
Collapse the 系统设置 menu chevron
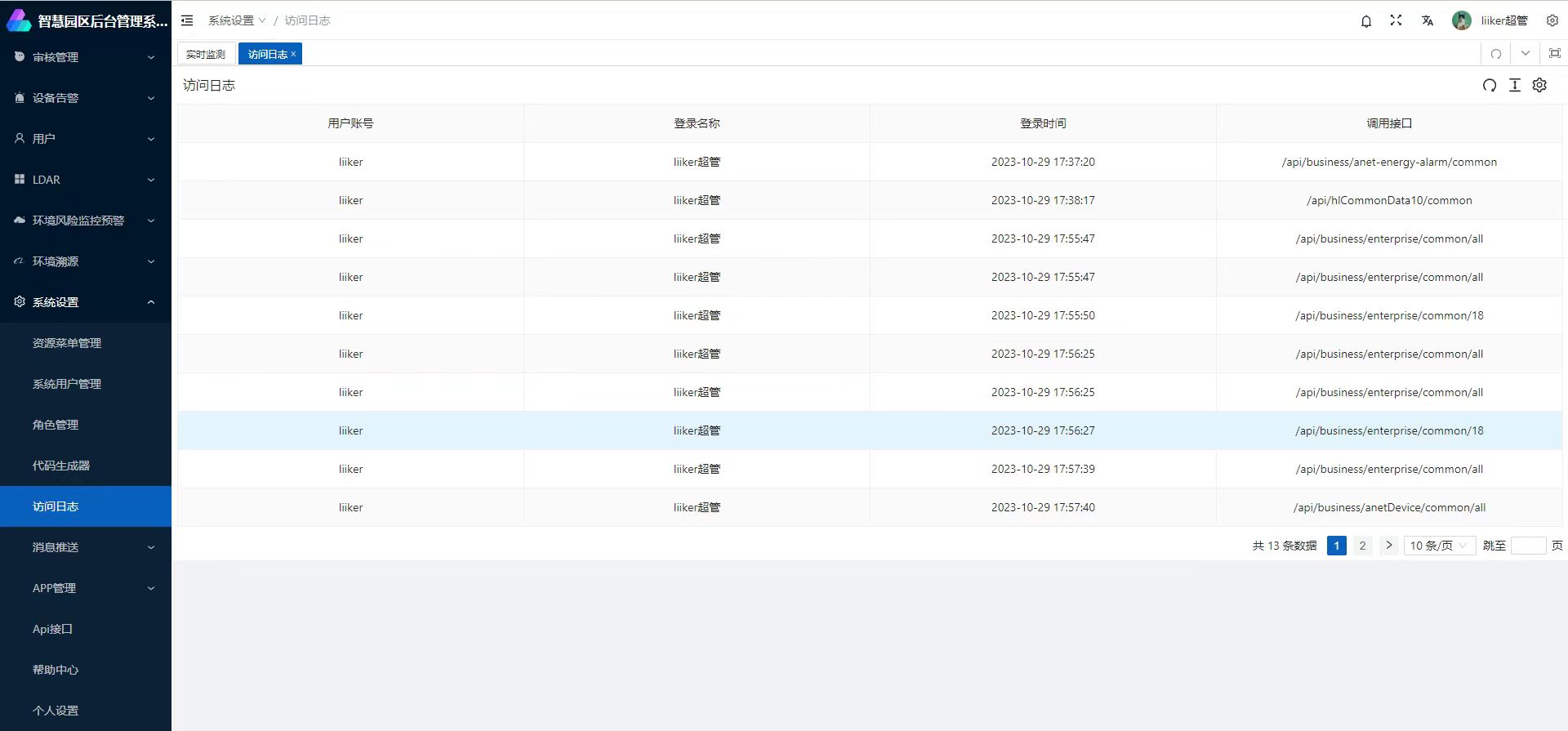point(151,302)
